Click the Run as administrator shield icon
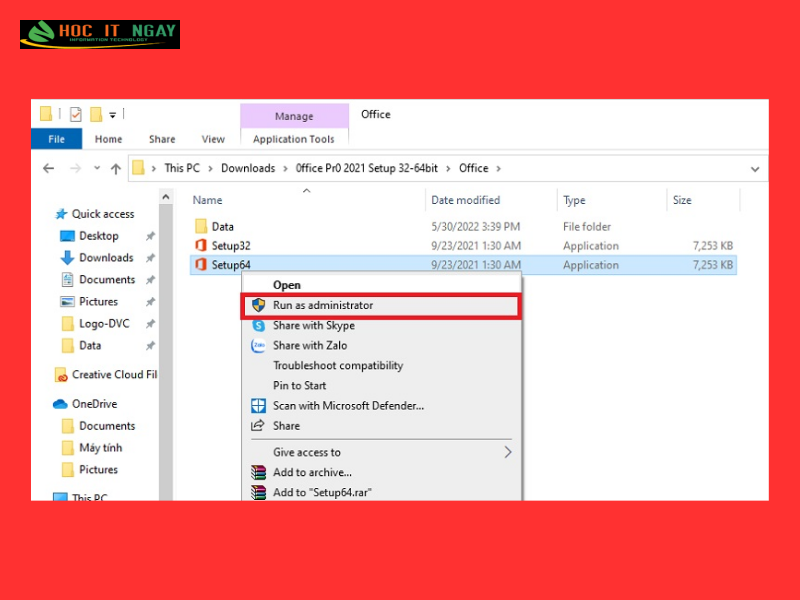800x600 pixels. (259, 305)
